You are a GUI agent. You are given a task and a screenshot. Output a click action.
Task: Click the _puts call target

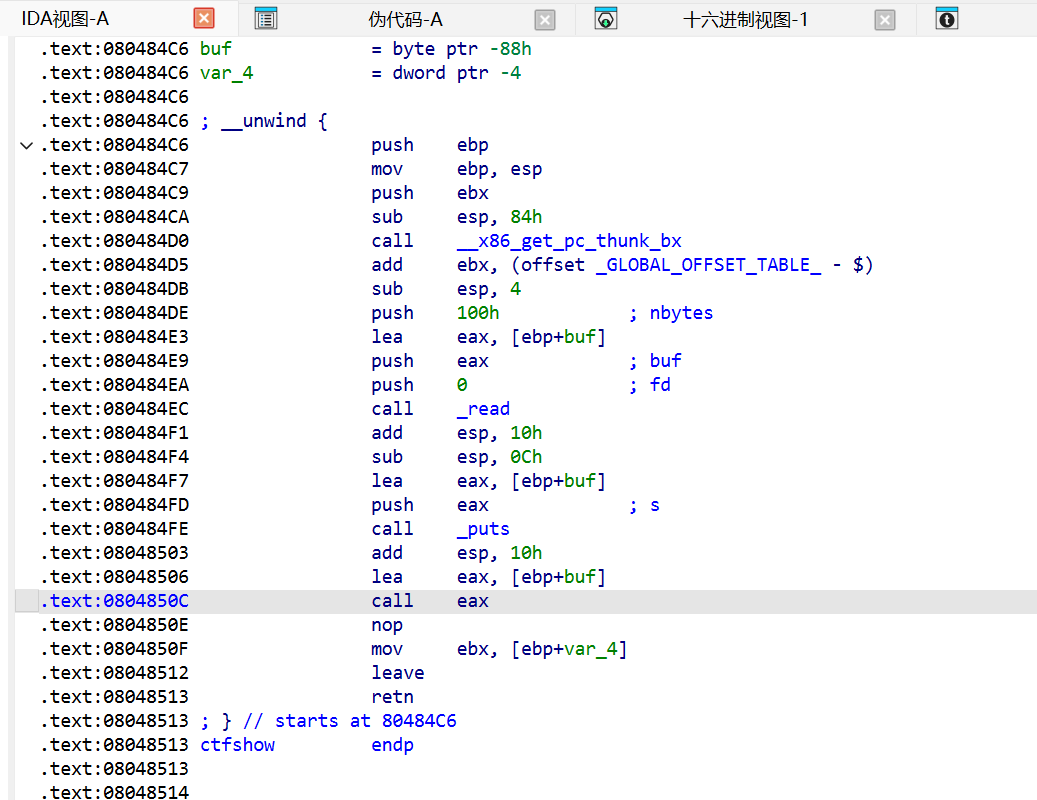click(483, 529)
